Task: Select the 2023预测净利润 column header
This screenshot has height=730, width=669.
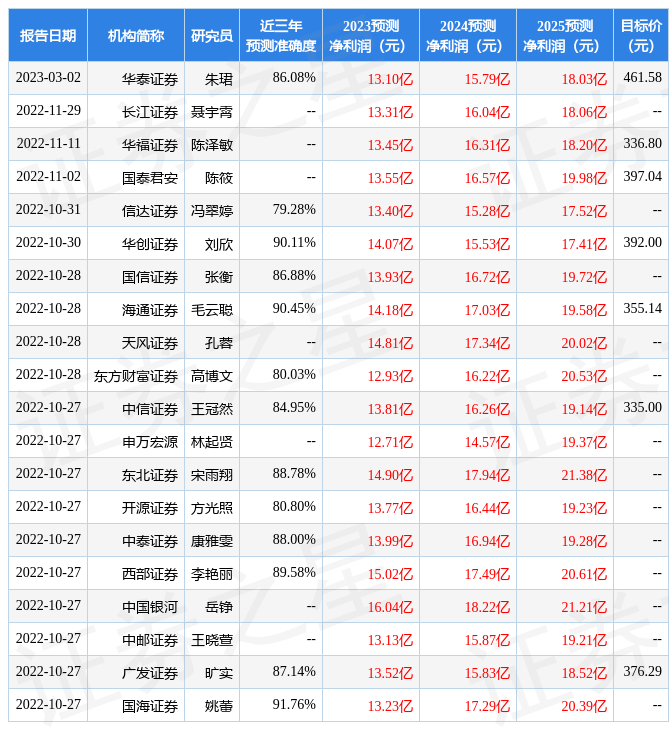Action: coord(371,35)
